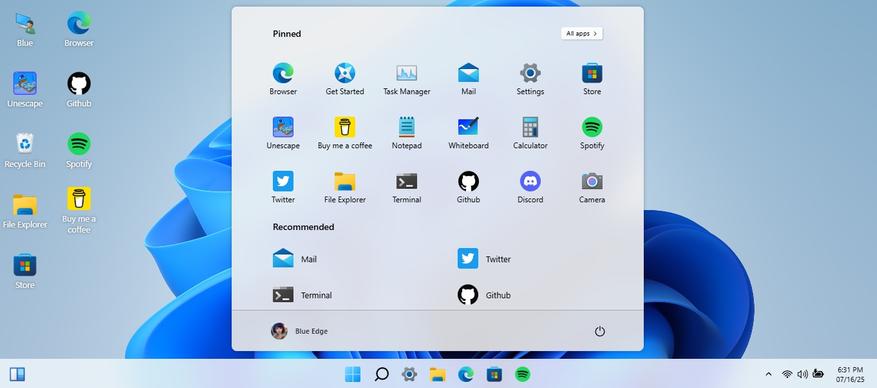Screen dimensions: 877x388
Task: Open Settings from the taskbar
Action: coord(409,374)
